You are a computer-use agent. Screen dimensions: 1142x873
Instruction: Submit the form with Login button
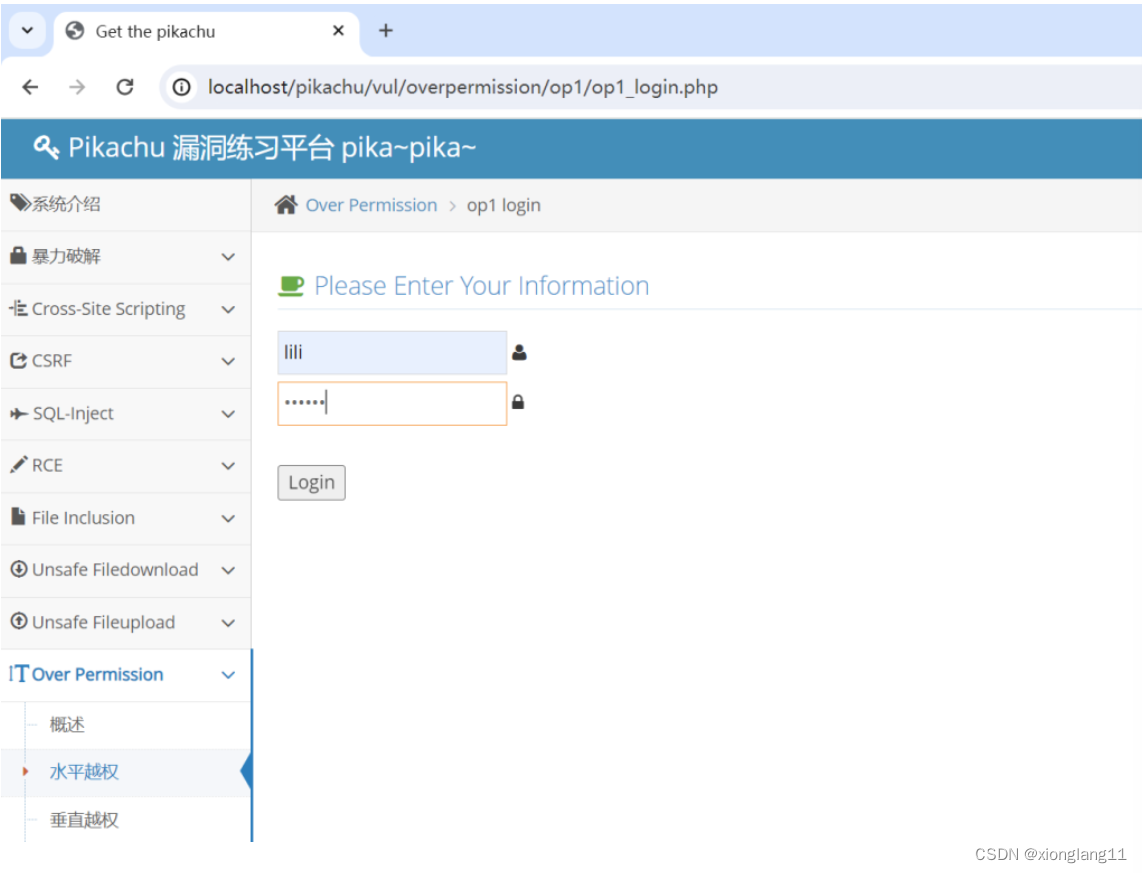pyautogui.click(x=312, y=483)
